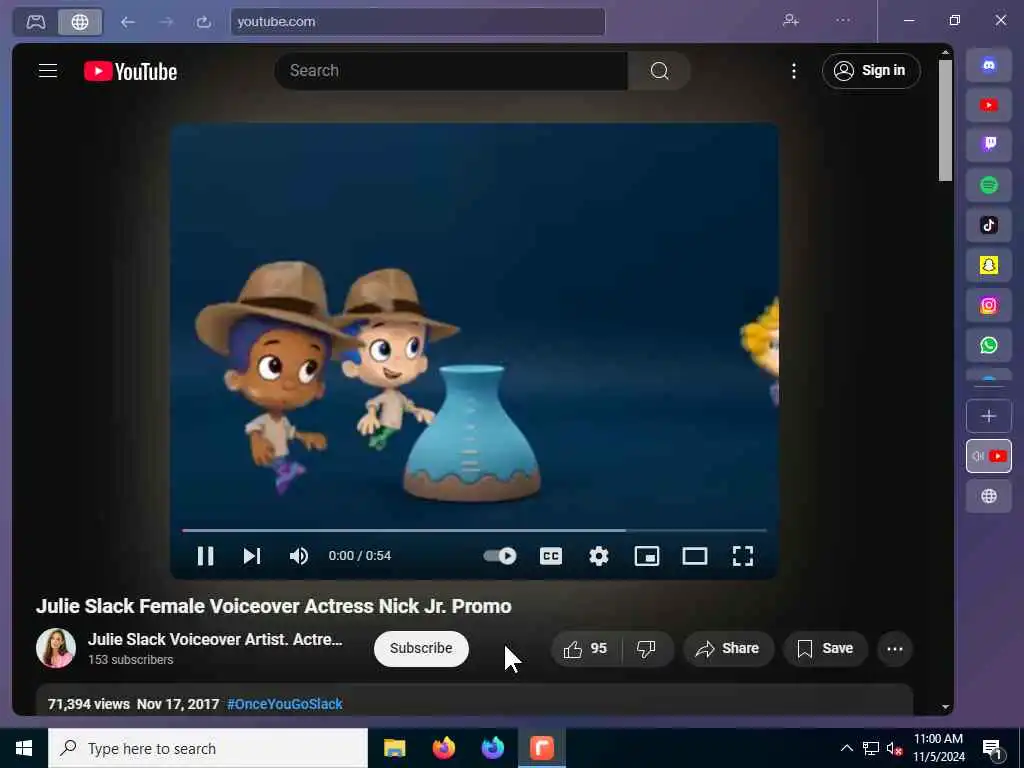
Task: Open Discord in the sidebar
Action: pyautogui.click(x=989, y=65)
